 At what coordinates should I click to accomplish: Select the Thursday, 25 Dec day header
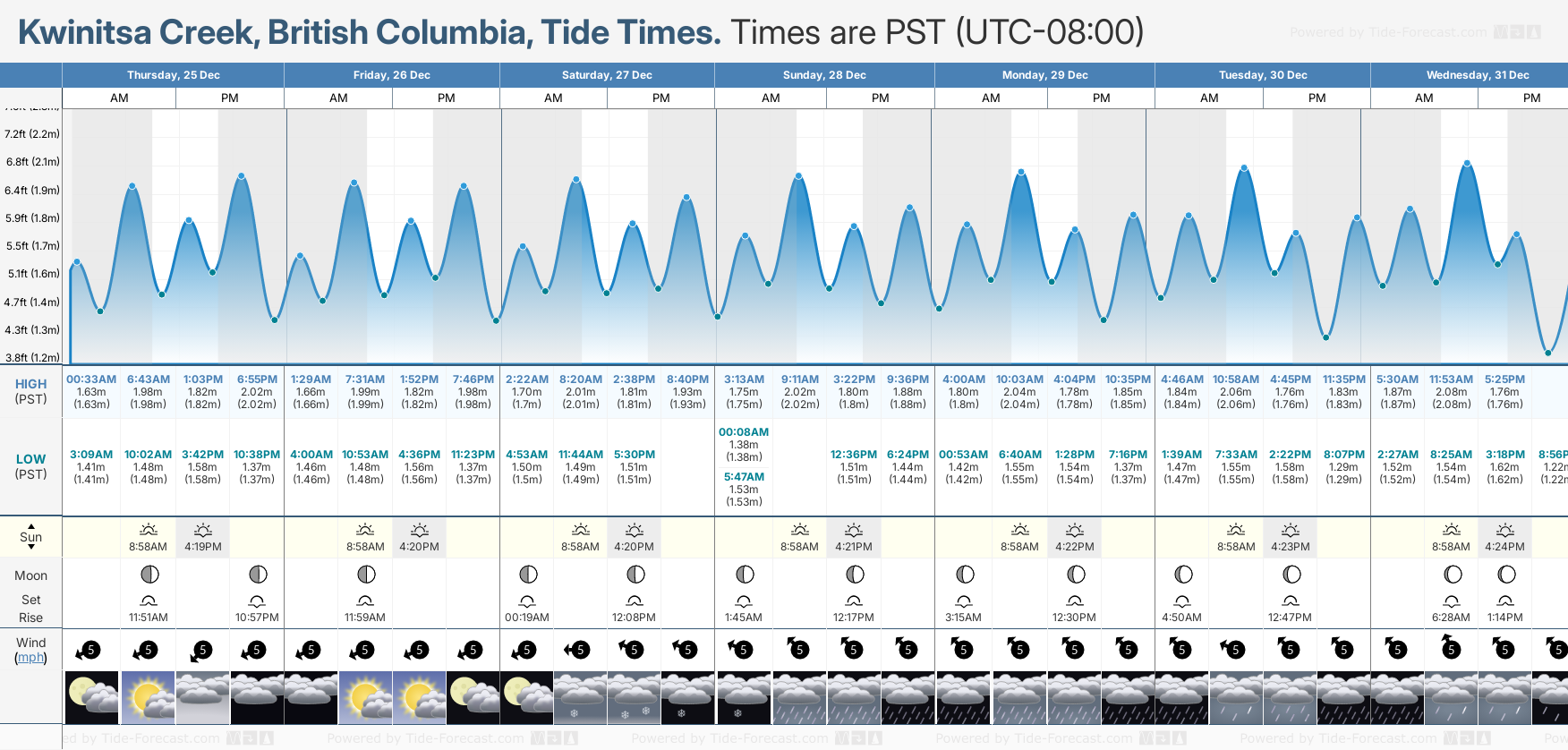tap(173, 75)
